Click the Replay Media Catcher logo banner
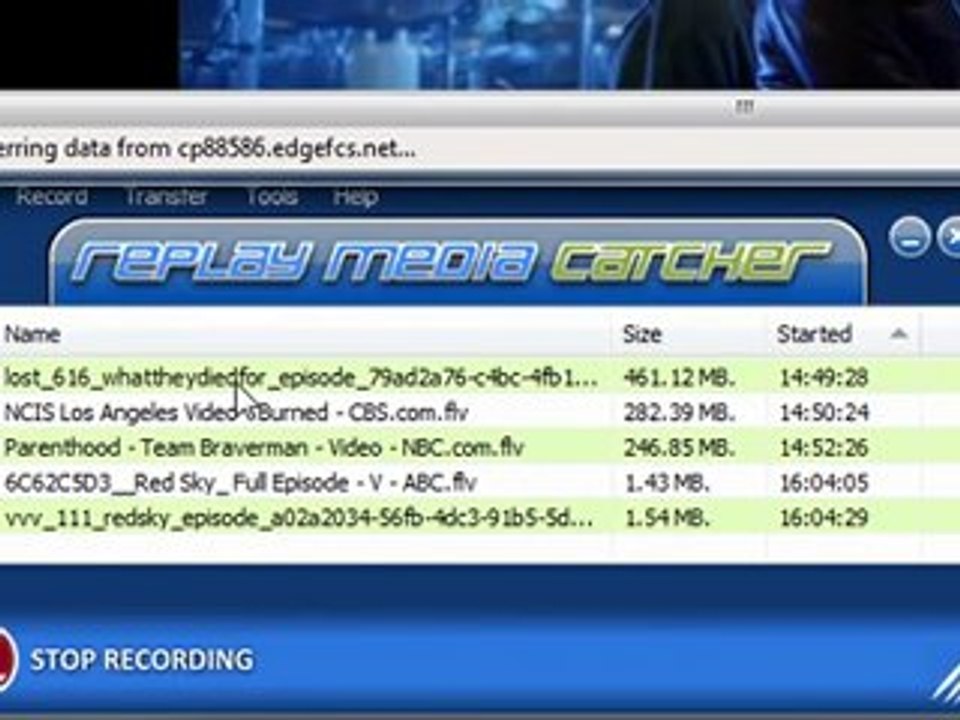 [x=458, y=262]
